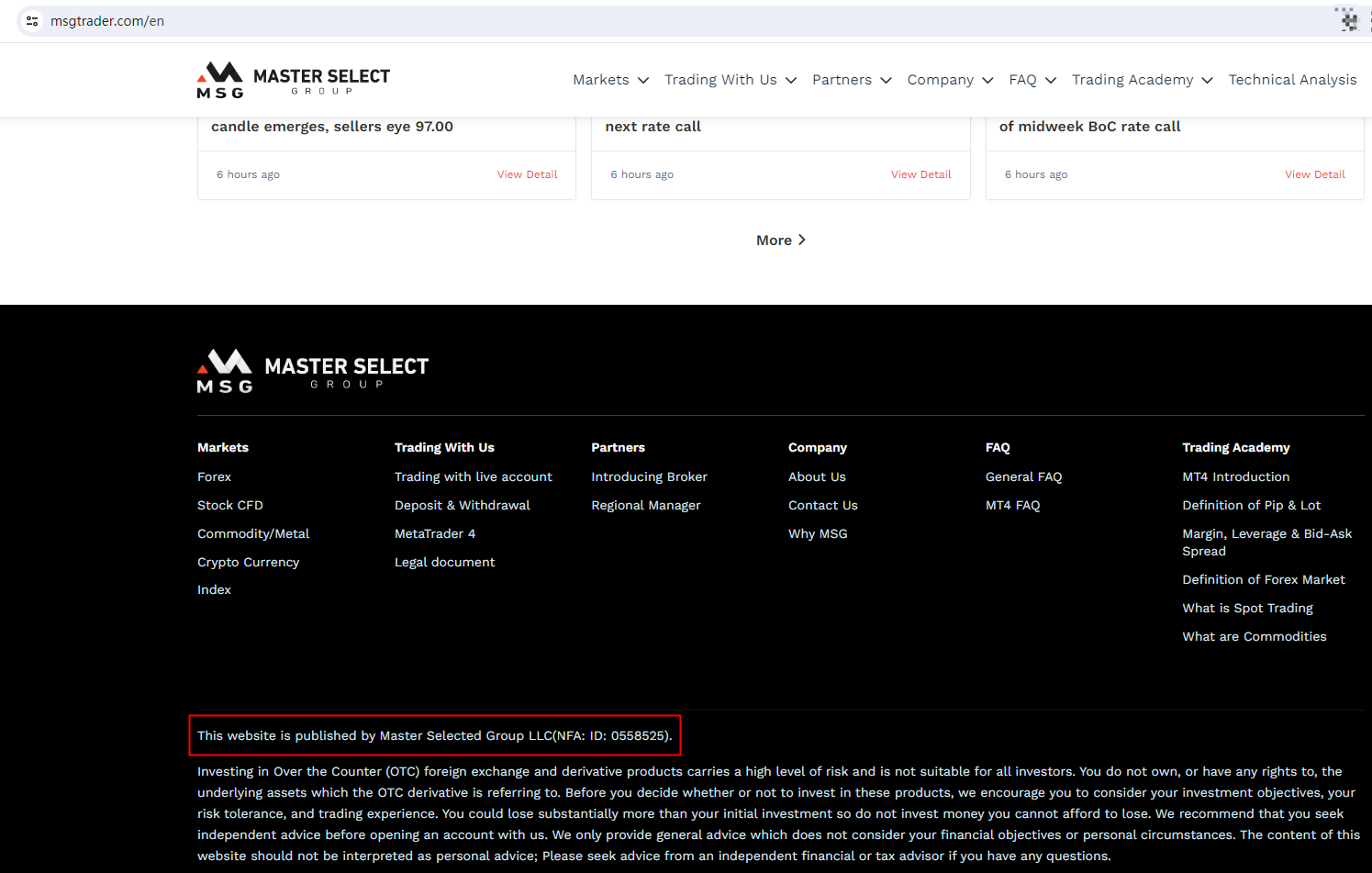Open Legal document in footer
Image resolution: width=1372 pixels, height=873 pixels.
pyautogui.click(x=444, y=563)
